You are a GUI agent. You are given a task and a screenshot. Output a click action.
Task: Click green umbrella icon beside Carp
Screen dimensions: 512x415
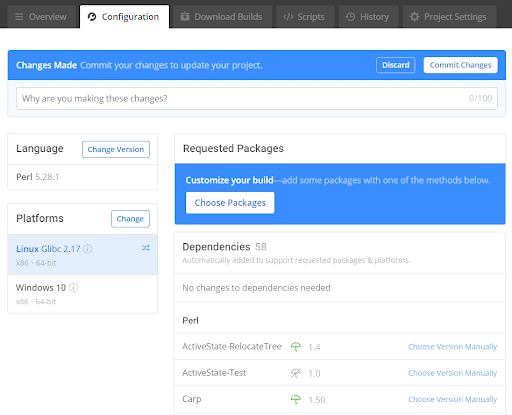coord(296,399)
